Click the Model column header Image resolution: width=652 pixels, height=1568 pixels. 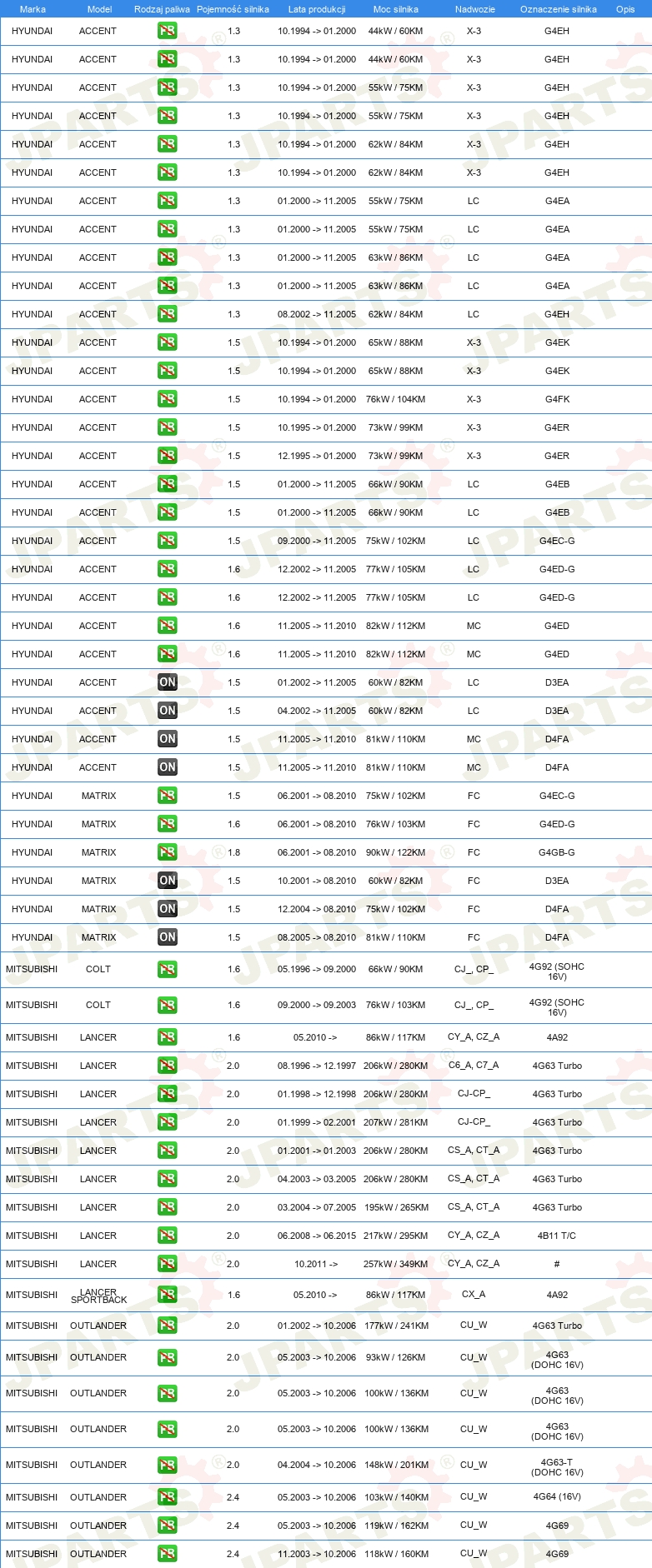99,9
